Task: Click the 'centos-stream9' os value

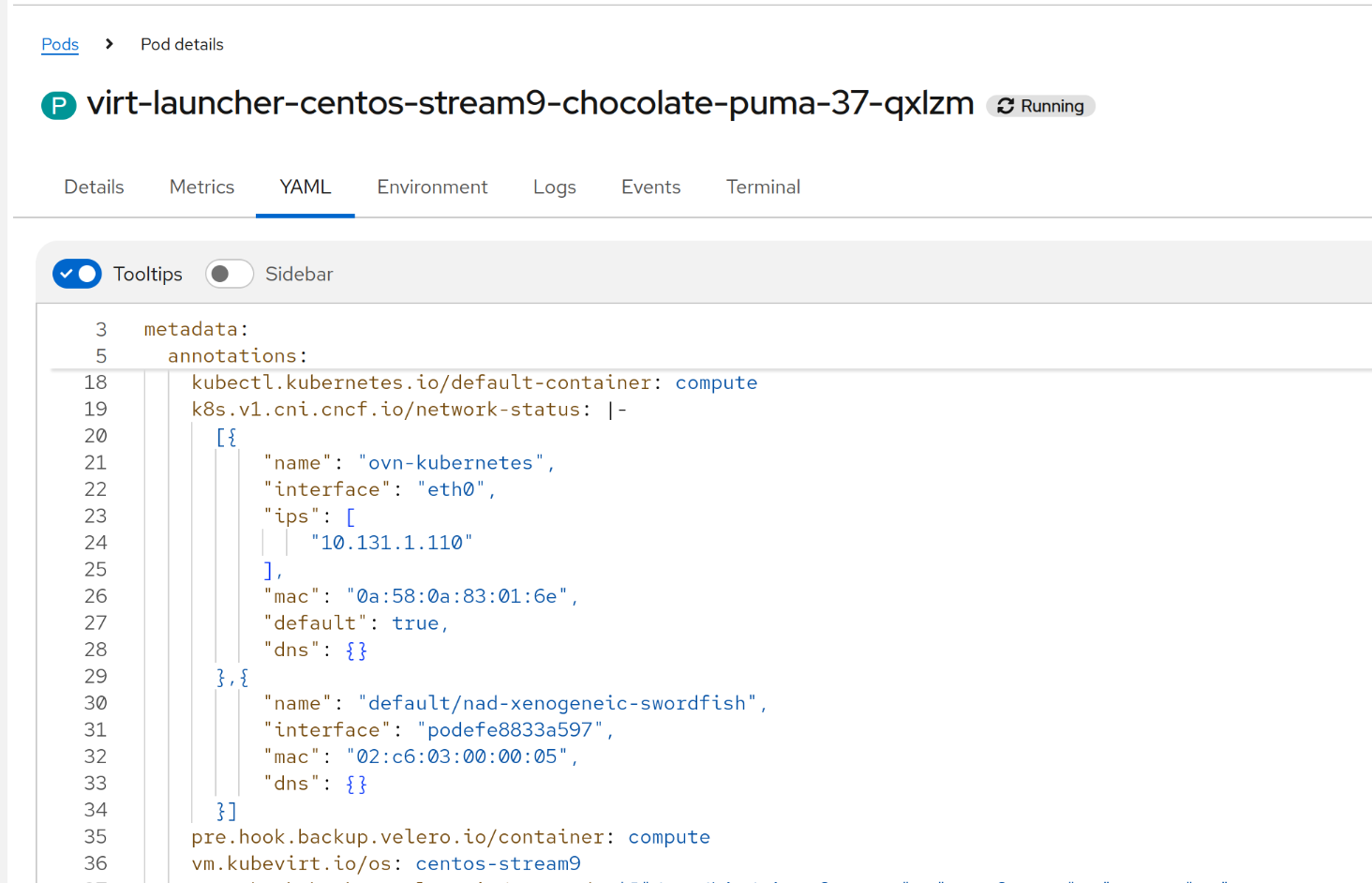Action: 498,863
